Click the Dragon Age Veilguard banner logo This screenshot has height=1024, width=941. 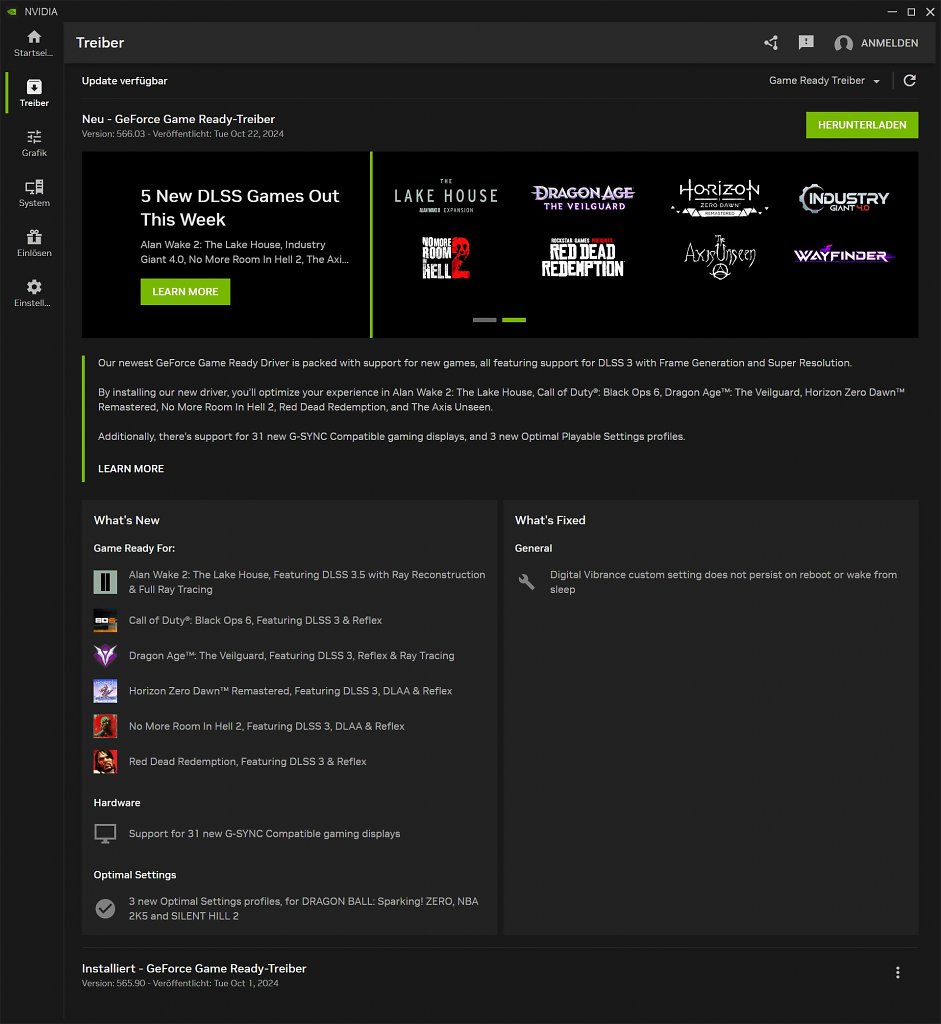click(583, 197)
